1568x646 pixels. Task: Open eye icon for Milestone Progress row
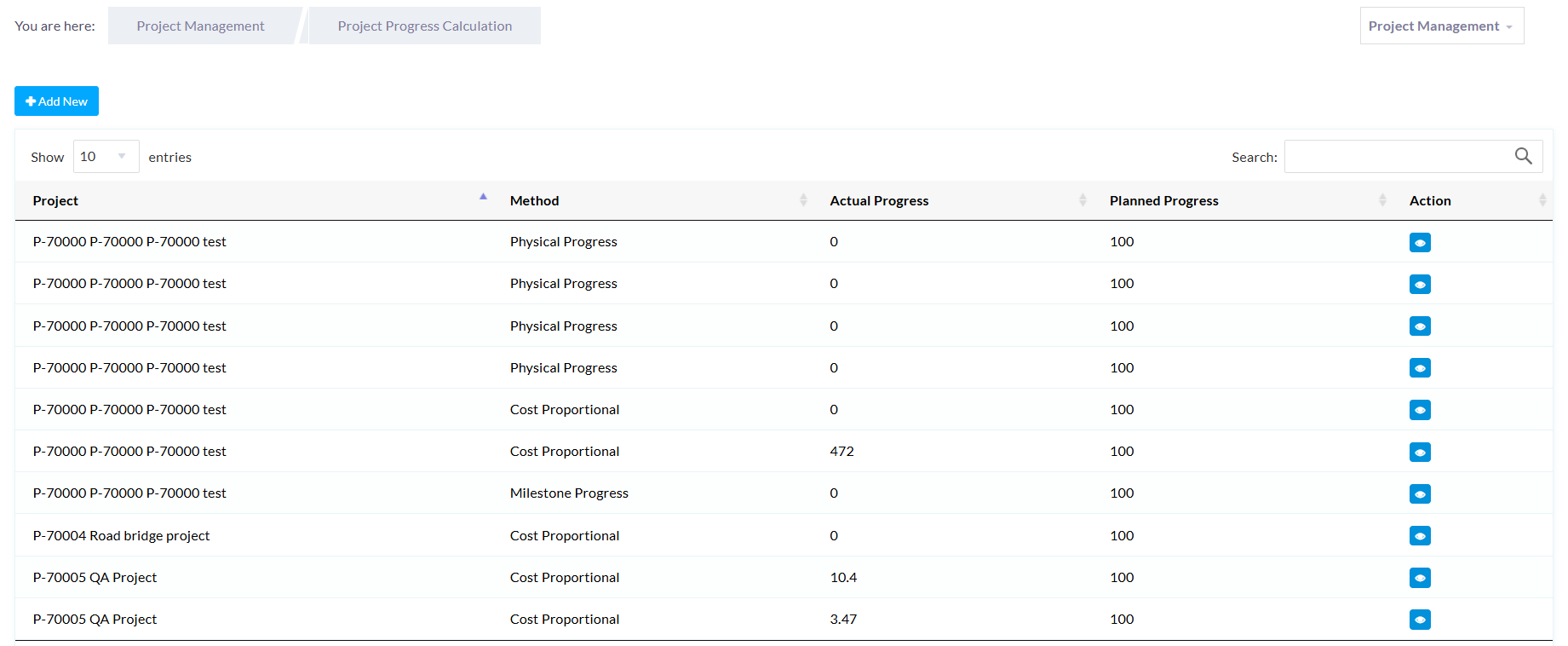point(1420,493)
